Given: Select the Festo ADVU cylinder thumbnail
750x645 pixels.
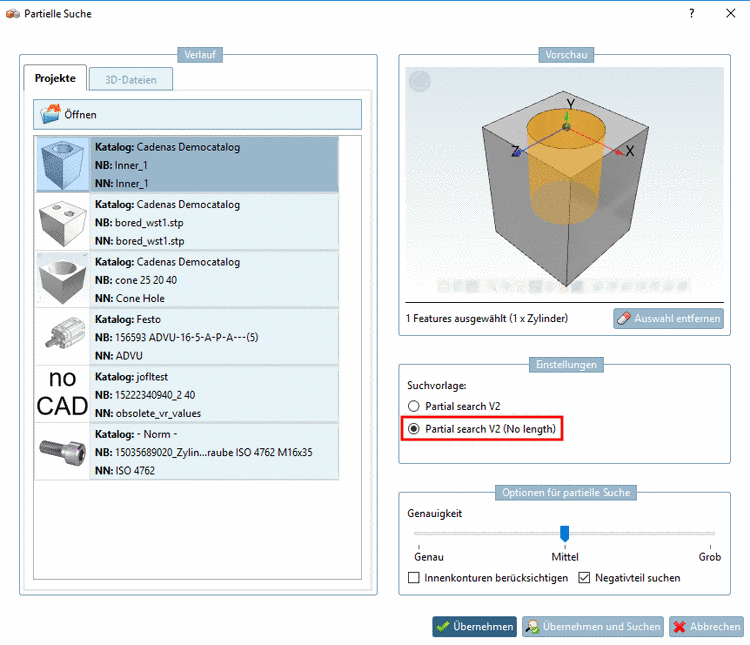Looking at the screenshot, I should click(62, 337).
